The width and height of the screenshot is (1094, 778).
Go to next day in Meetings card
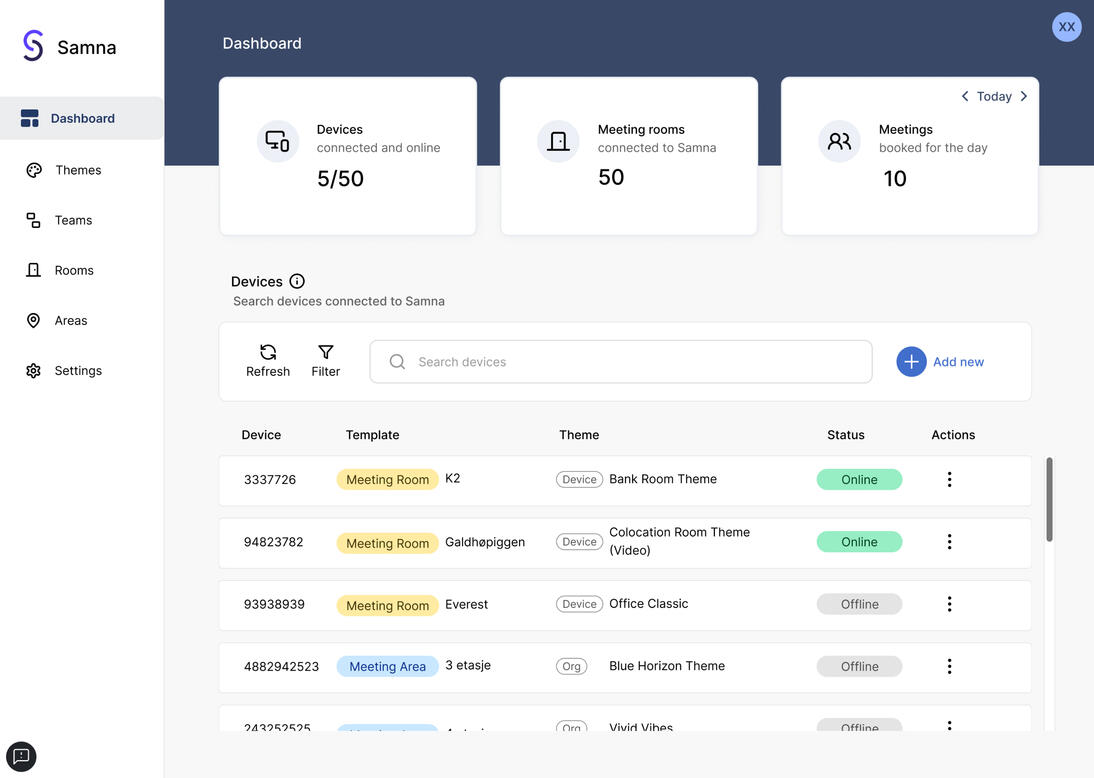(1023, 96)
